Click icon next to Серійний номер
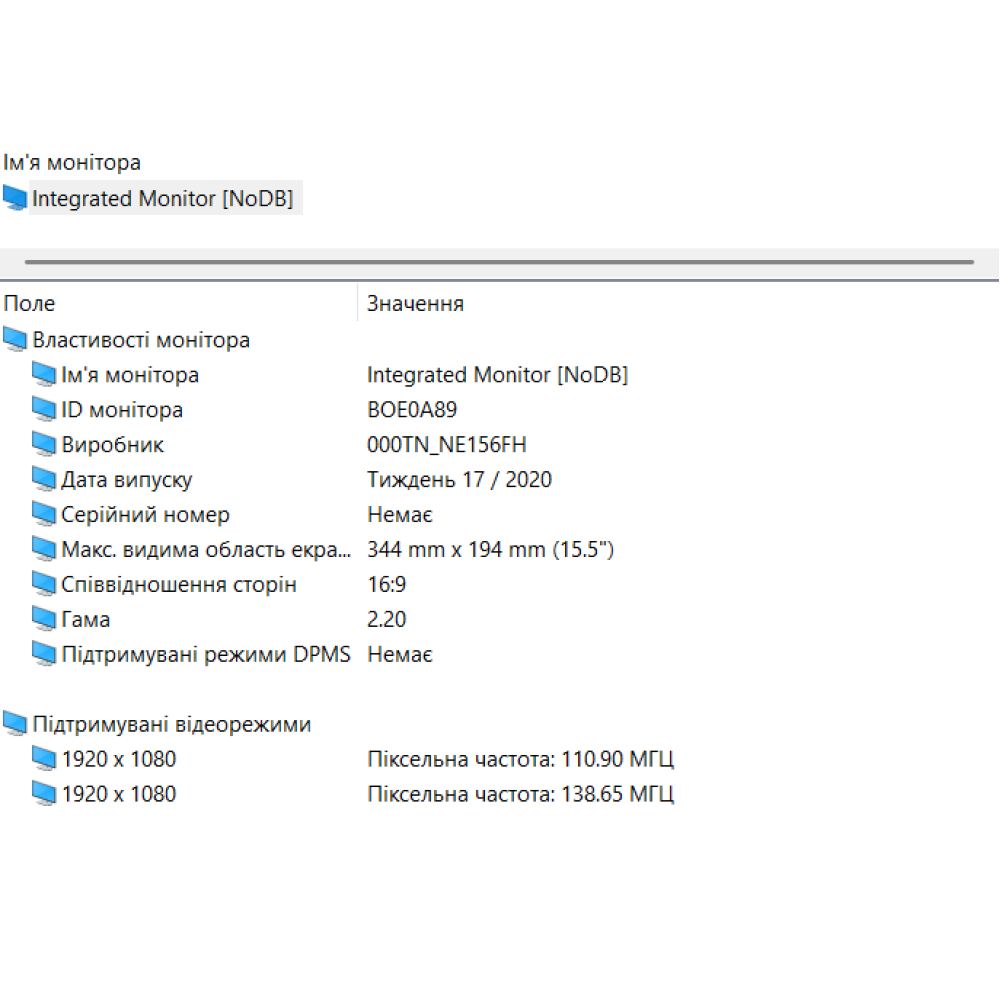This screenshot has height=1000, width=1000. [44, 515]
